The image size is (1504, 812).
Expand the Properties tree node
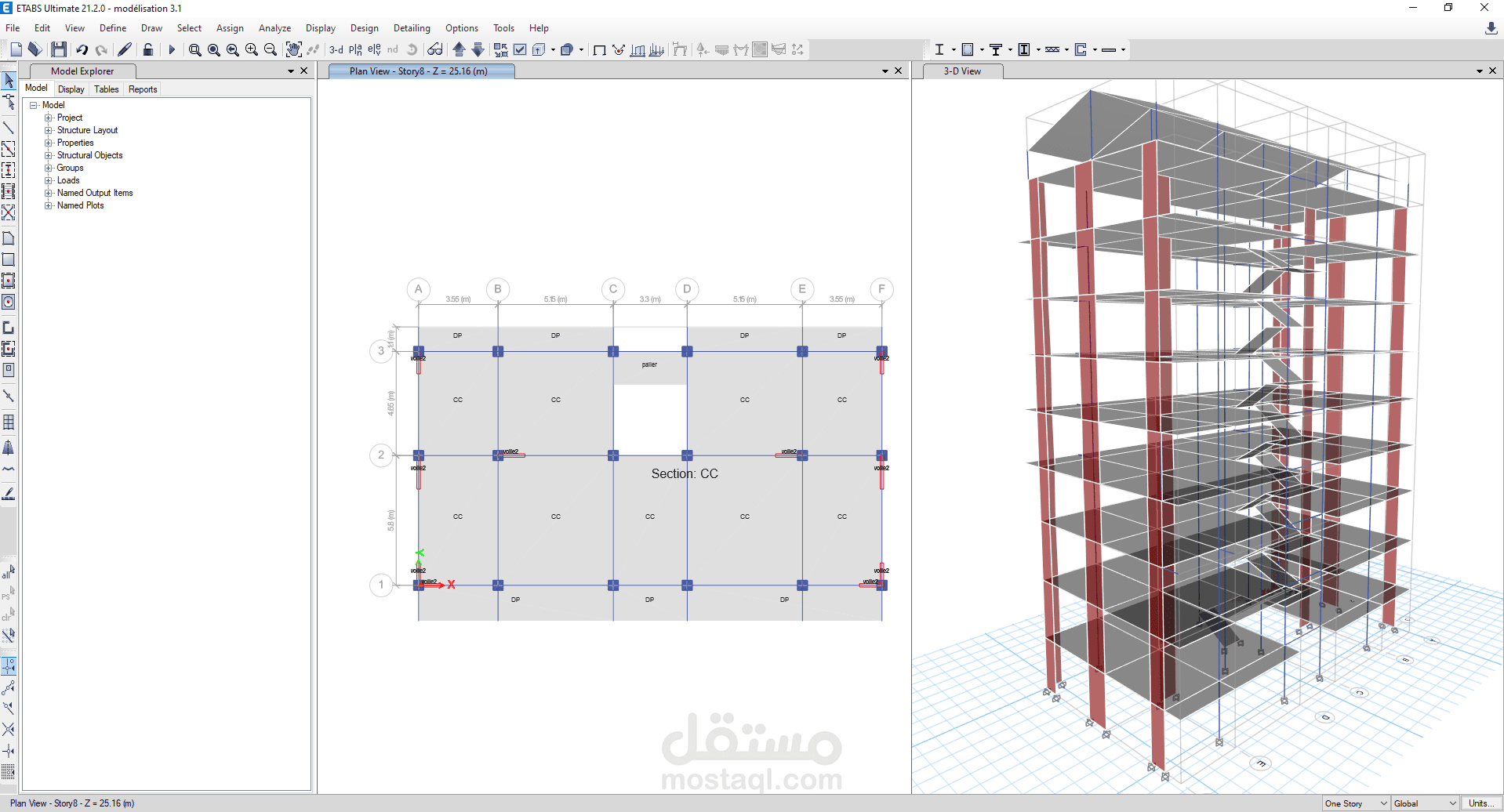point(49,143)
